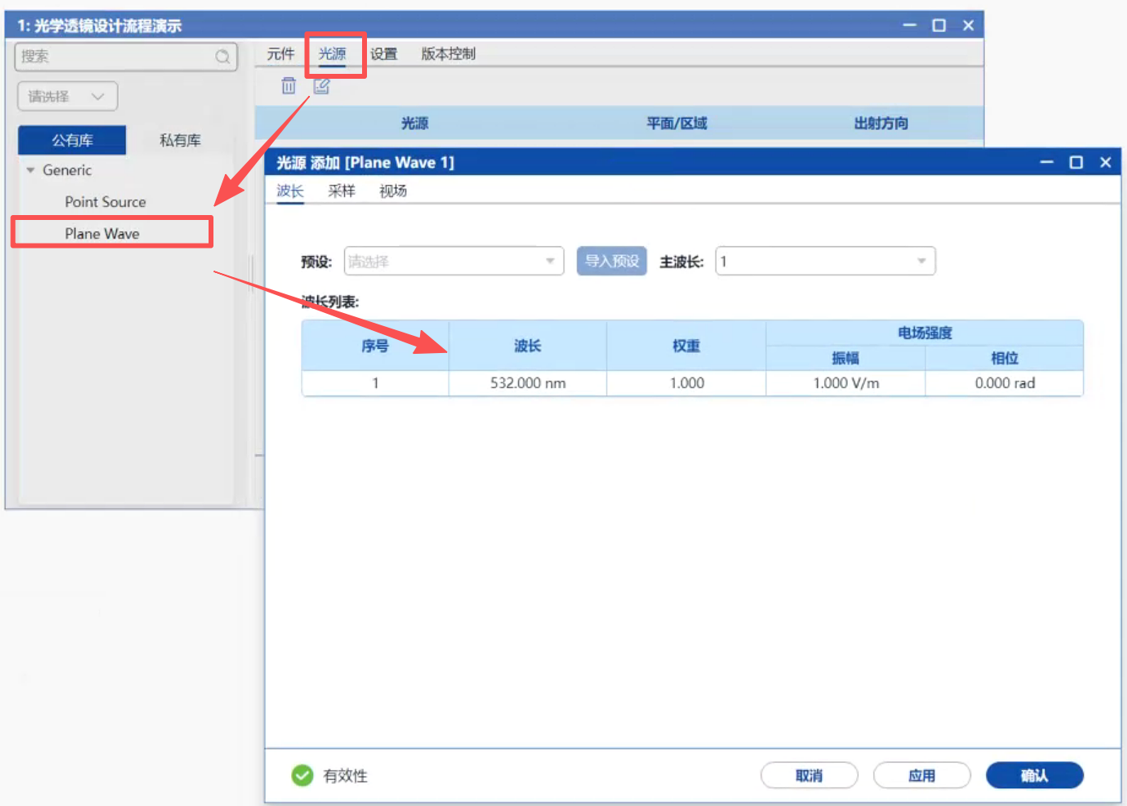The height and width of the screenshot is (806, 1127).
Task: Switch to the 私有库 library
Action: (180, 141)
